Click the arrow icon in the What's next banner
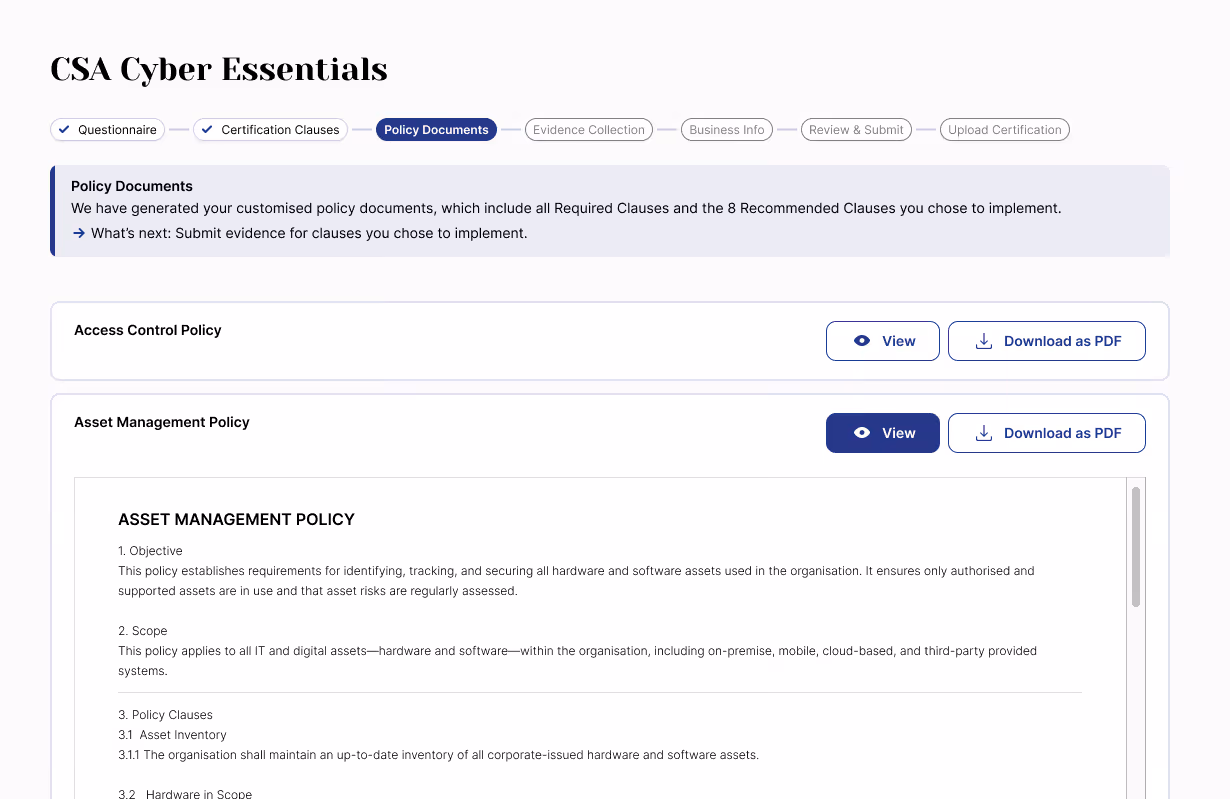1230x799 pixels. pyautogui.click(x=78, y=233)
